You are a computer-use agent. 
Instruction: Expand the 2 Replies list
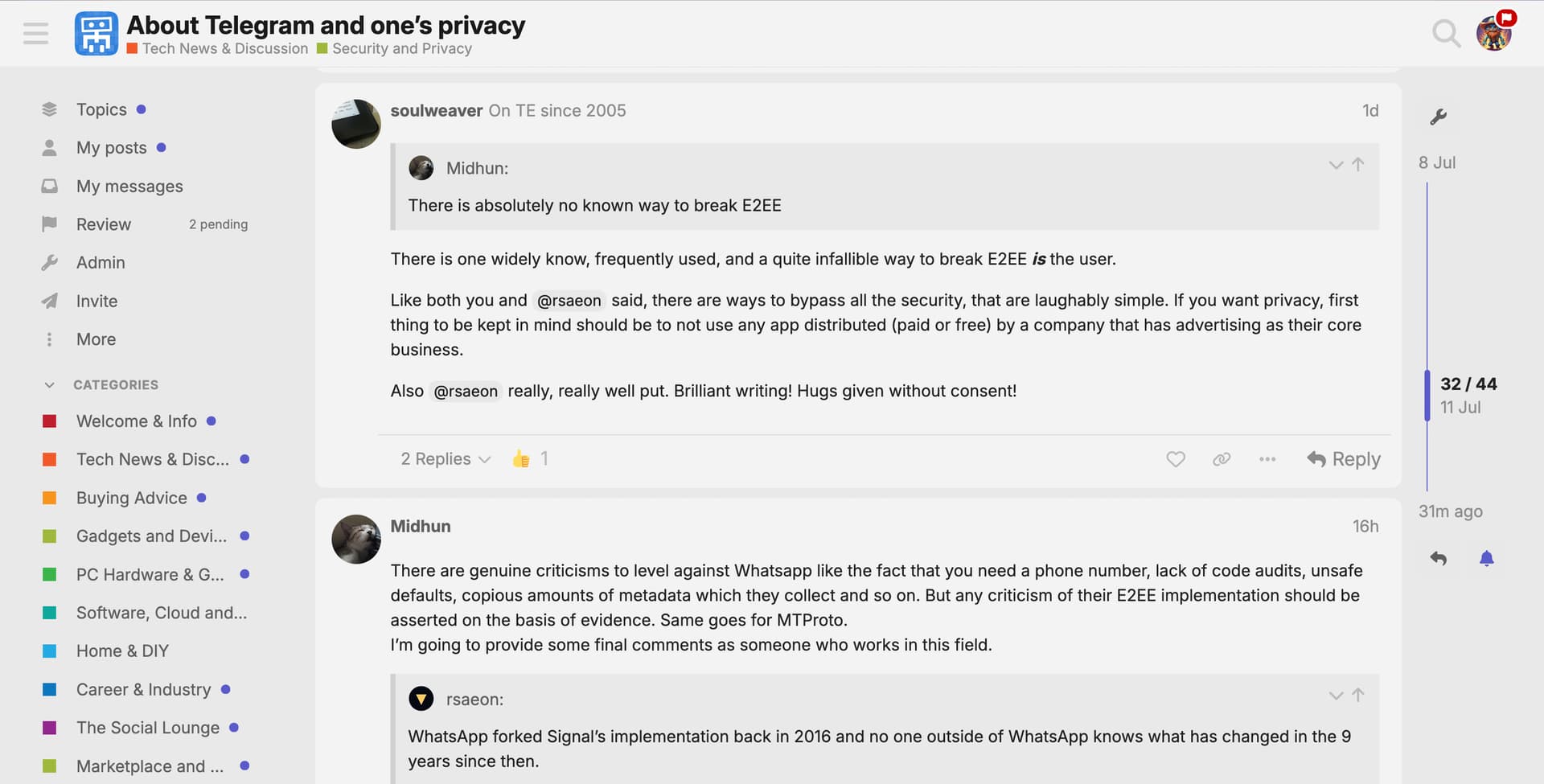(446, 459)
